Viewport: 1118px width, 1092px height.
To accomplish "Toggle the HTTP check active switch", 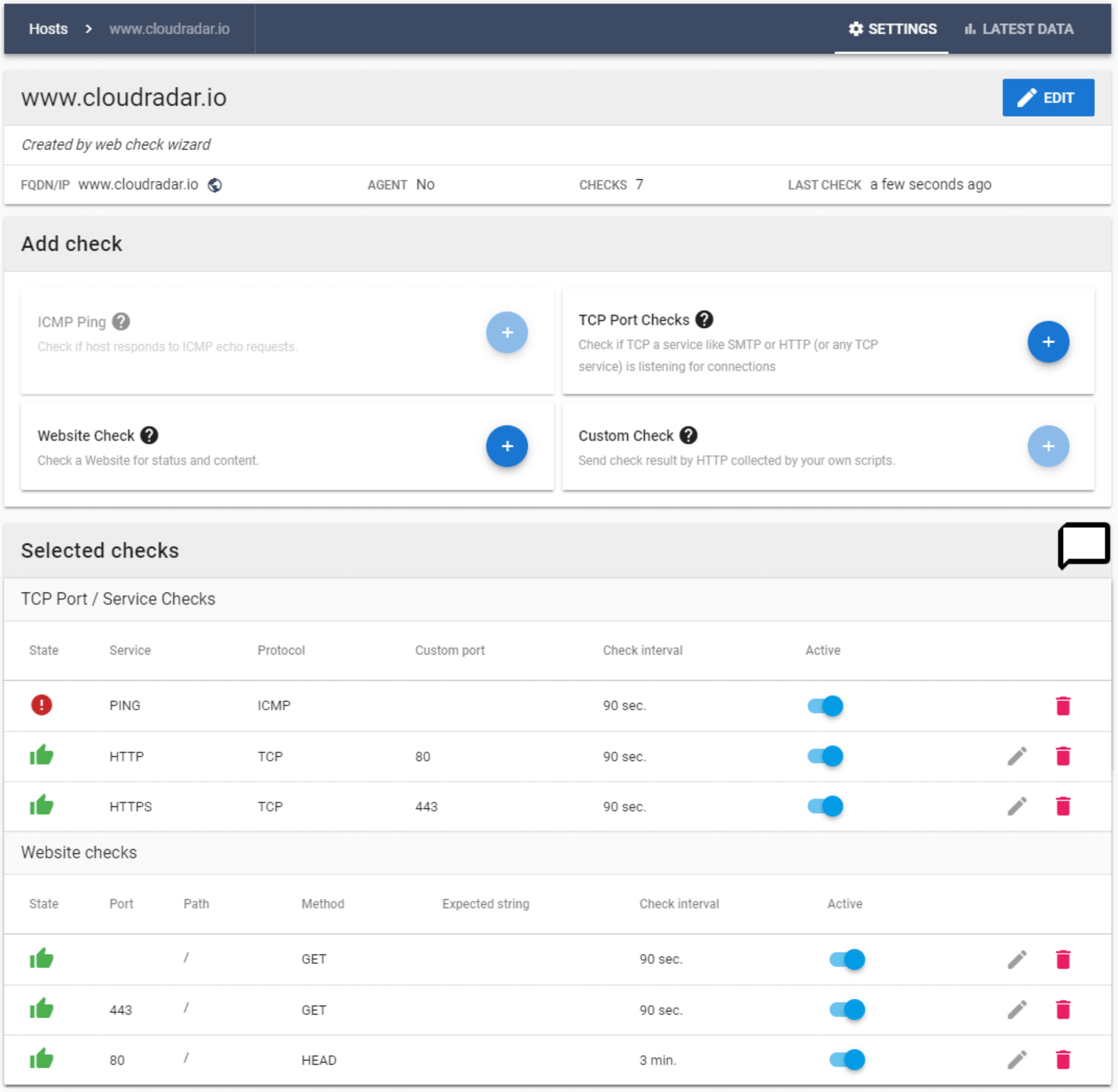I will (825, 756).
